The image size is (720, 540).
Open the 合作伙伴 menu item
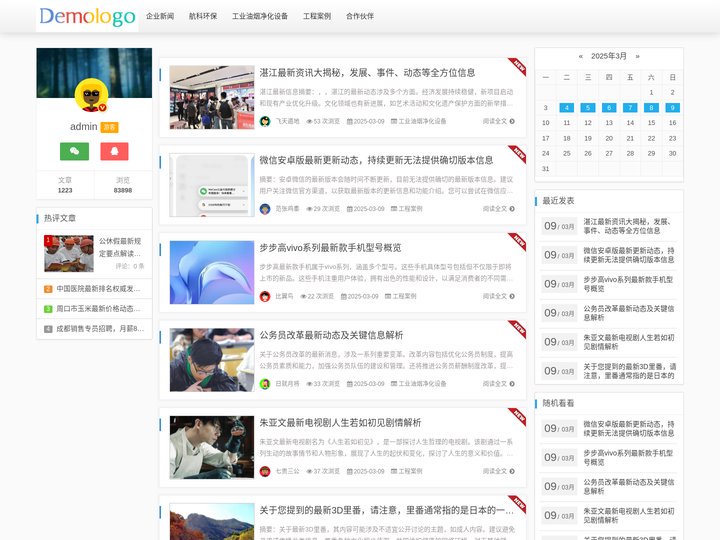[360, 17]
